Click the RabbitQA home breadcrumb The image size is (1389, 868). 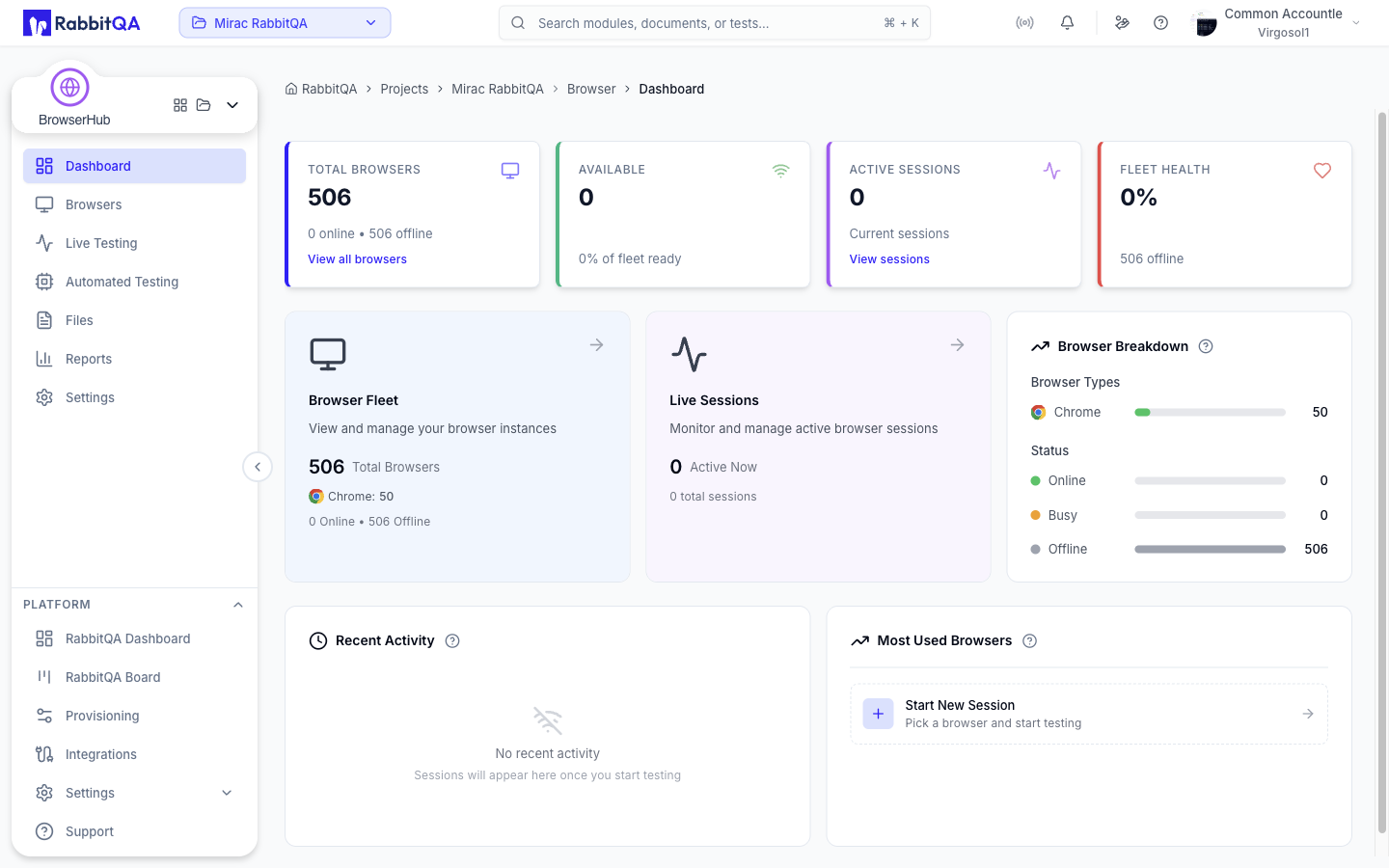(x=321, y=89)
